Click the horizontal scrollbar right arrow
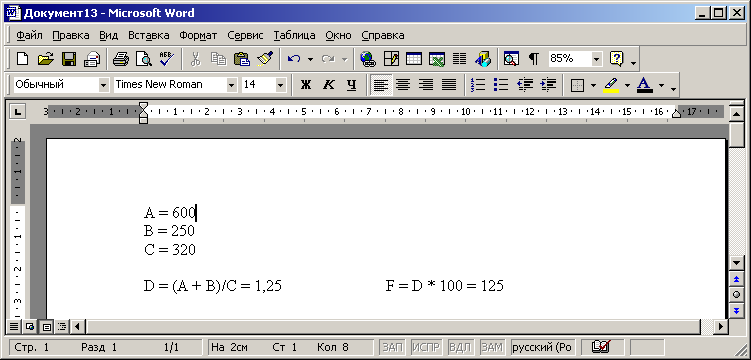 pos(720,327)
